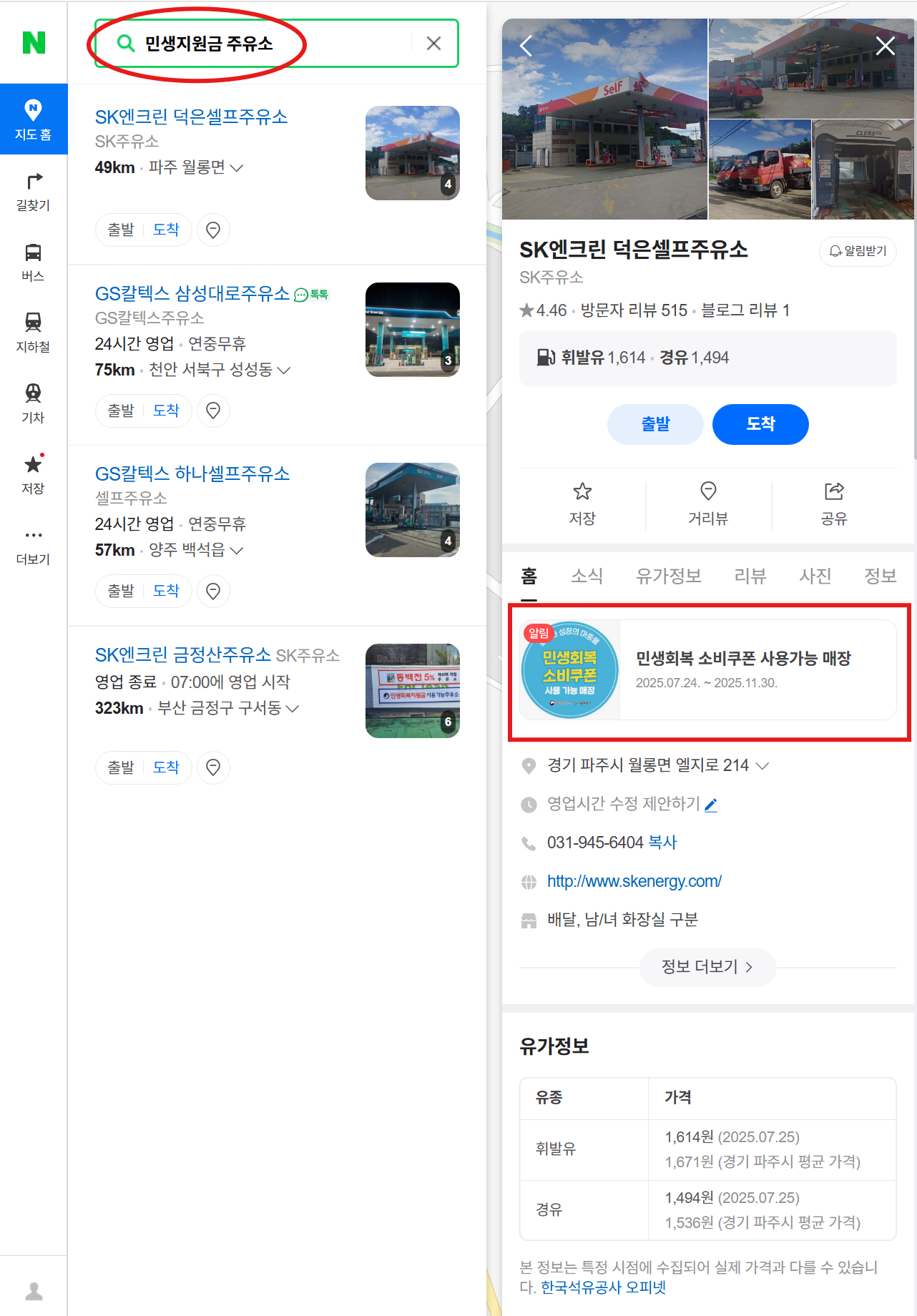Click large 출발 button in detail panel
Image resolution: width=917 pixels, height=1316 pixels.
(x=655, y=424)
